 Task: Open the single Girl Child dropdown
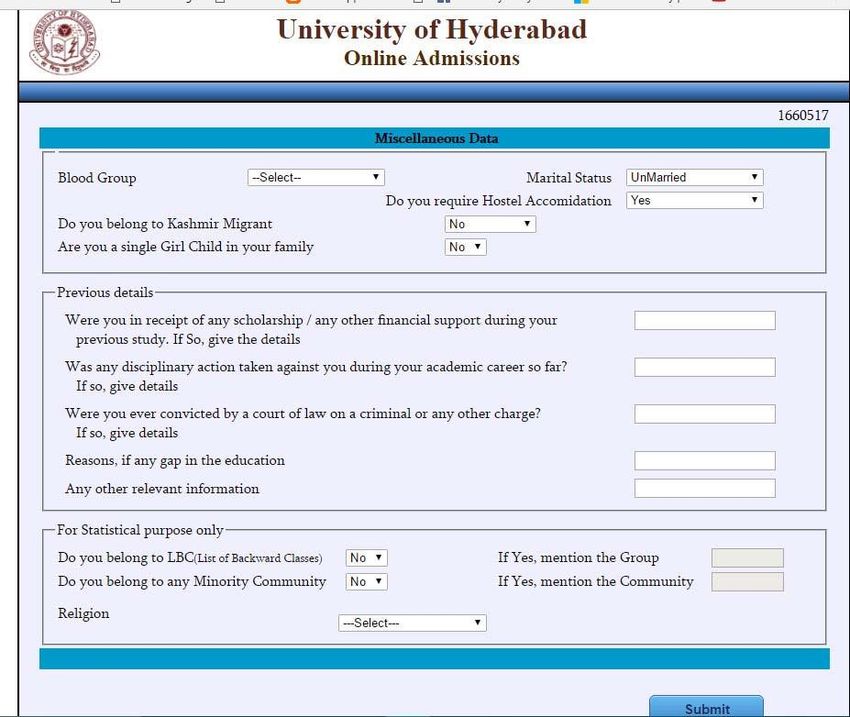pos(465,247)
